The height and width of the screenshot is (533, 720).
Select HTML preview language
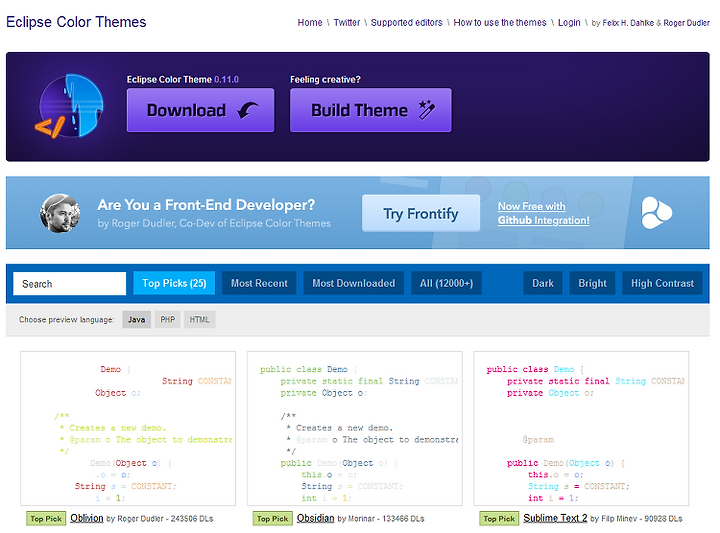pyautogui.click(x=199, y=320)
